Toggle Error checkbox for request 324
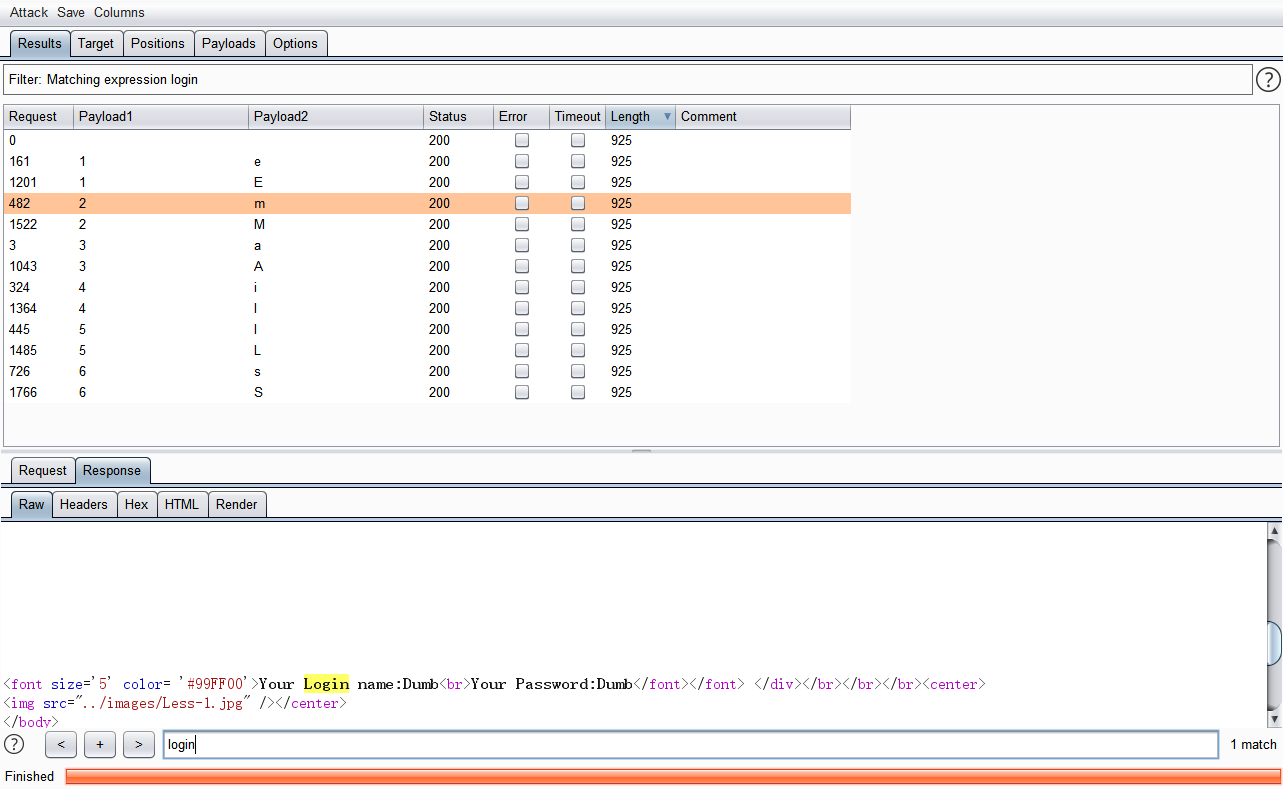This screenshot has width=1283, height=789. [522, 288]
